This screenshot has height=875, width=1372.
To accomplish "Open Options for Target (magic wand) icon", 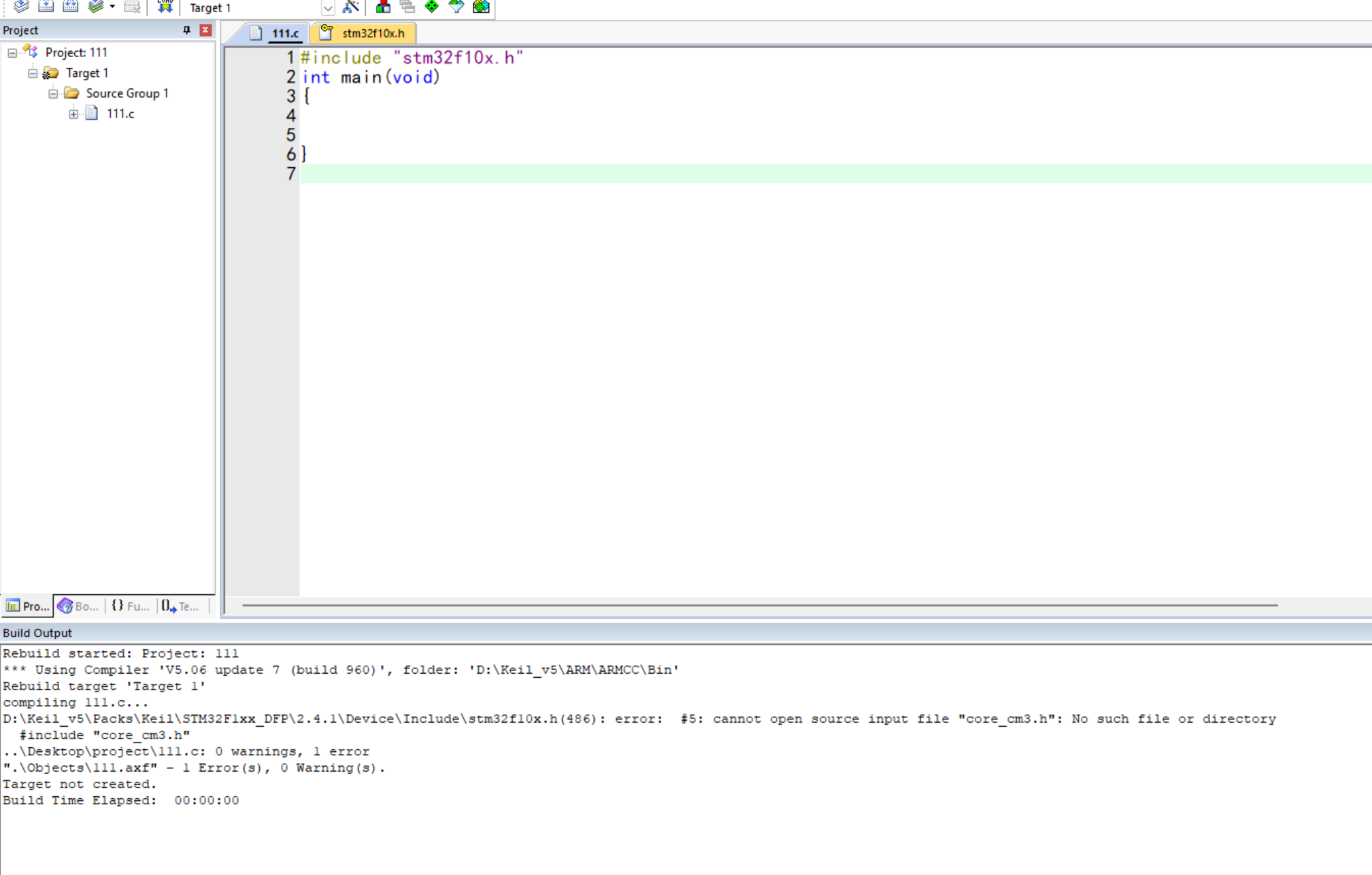I will pyautogui.click(x=350, y=7).
